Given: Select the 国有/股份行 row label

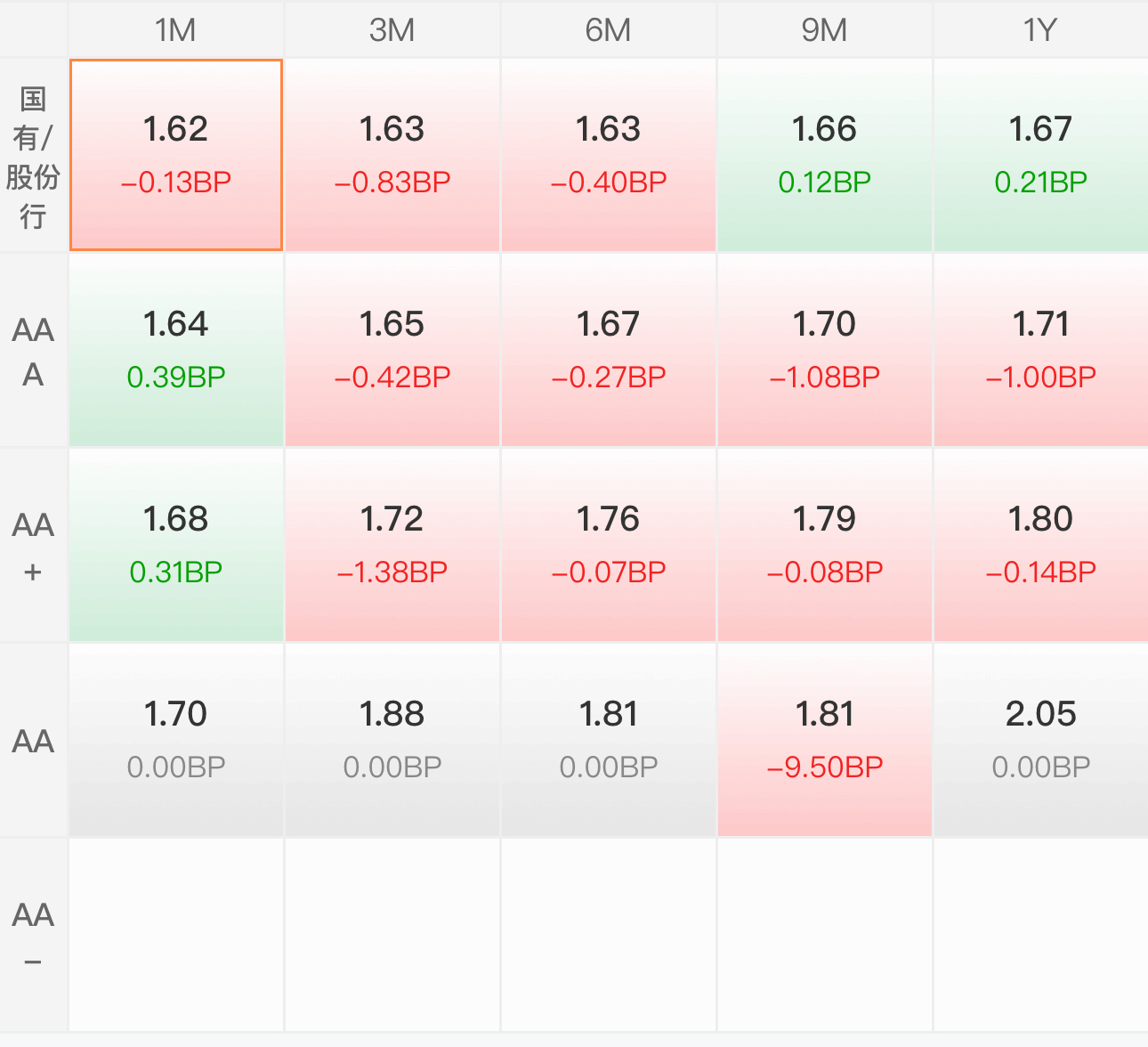Looking at the screenshot, I should pyautogui.click(x=34, y=156).
